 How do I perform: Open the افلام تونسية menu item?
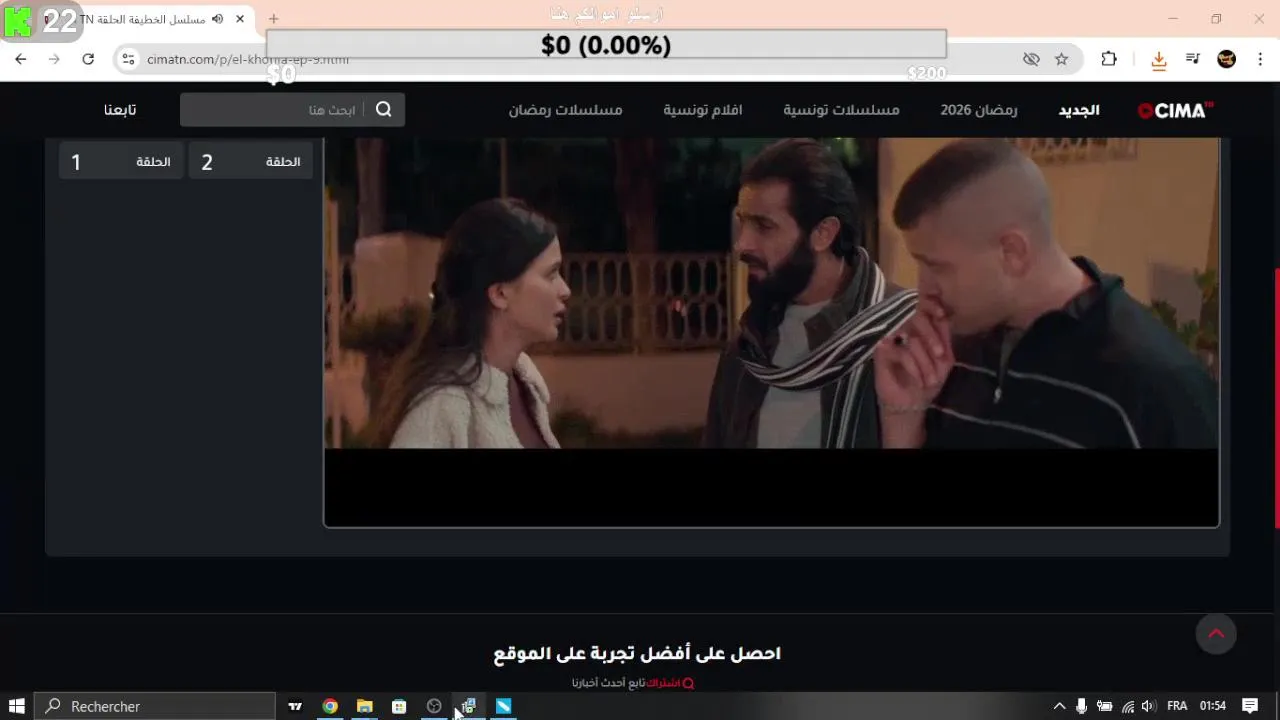coord(703,110)
